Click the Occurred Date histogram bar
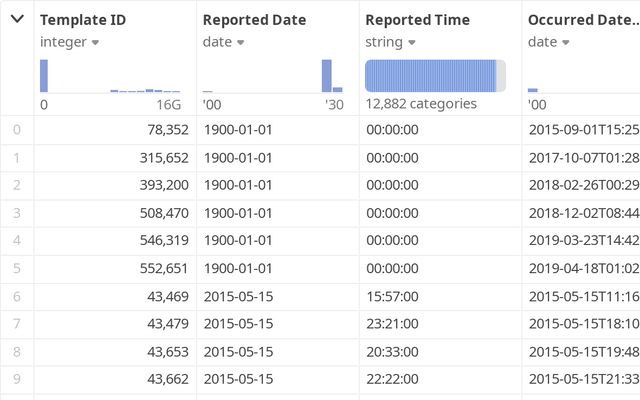Screen dimensions: 640x400 point(533,90)
